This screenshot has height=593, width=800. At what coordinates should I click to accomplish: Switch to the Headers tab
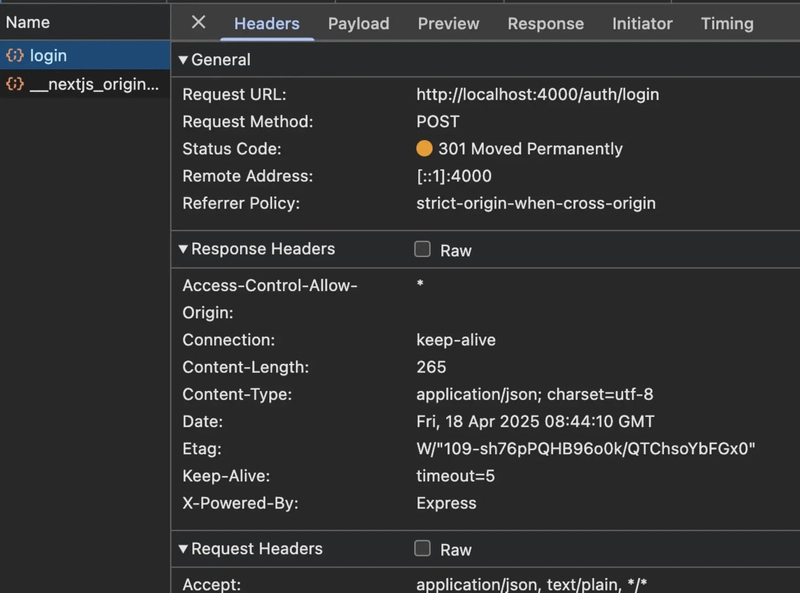tap(267, 23)
